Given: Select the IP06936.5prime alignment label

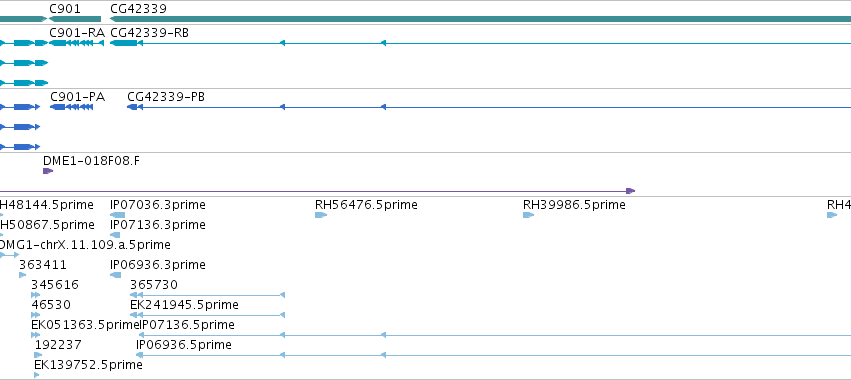Looking at the screenshot, I should [x=184, y=345].
